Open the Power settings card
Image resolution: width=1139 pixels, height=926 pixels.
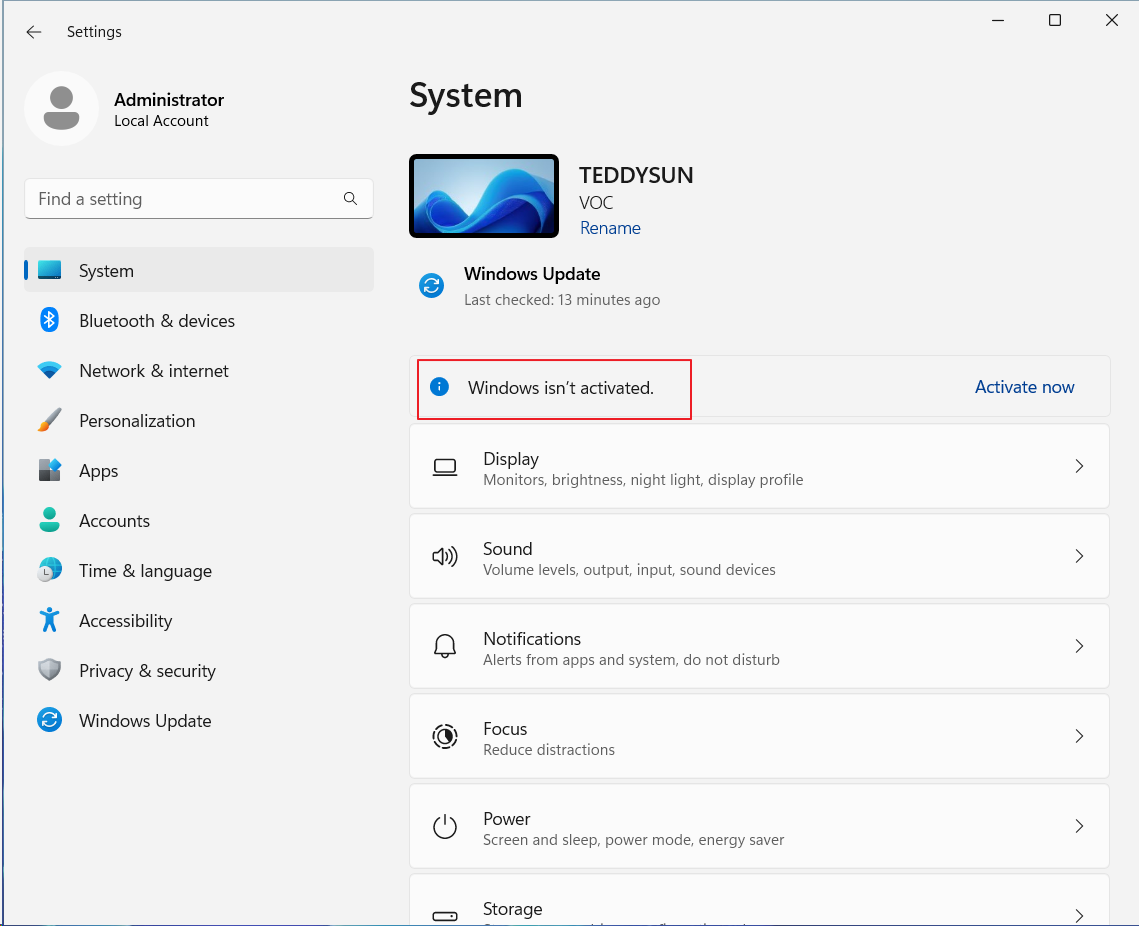pos(759,827)
